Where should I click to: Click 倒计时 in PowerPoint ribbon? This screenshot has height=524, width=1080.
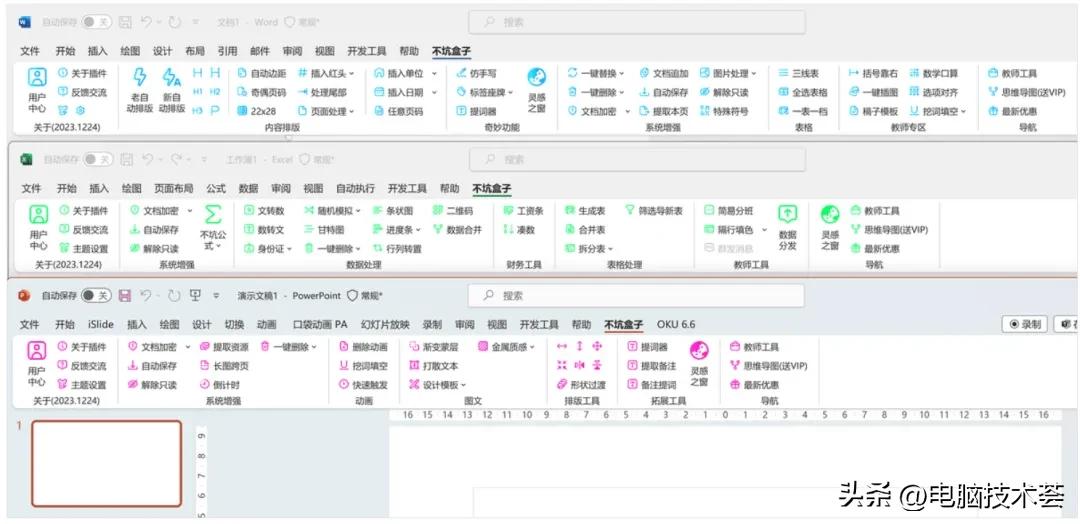(x=220, y=385)
